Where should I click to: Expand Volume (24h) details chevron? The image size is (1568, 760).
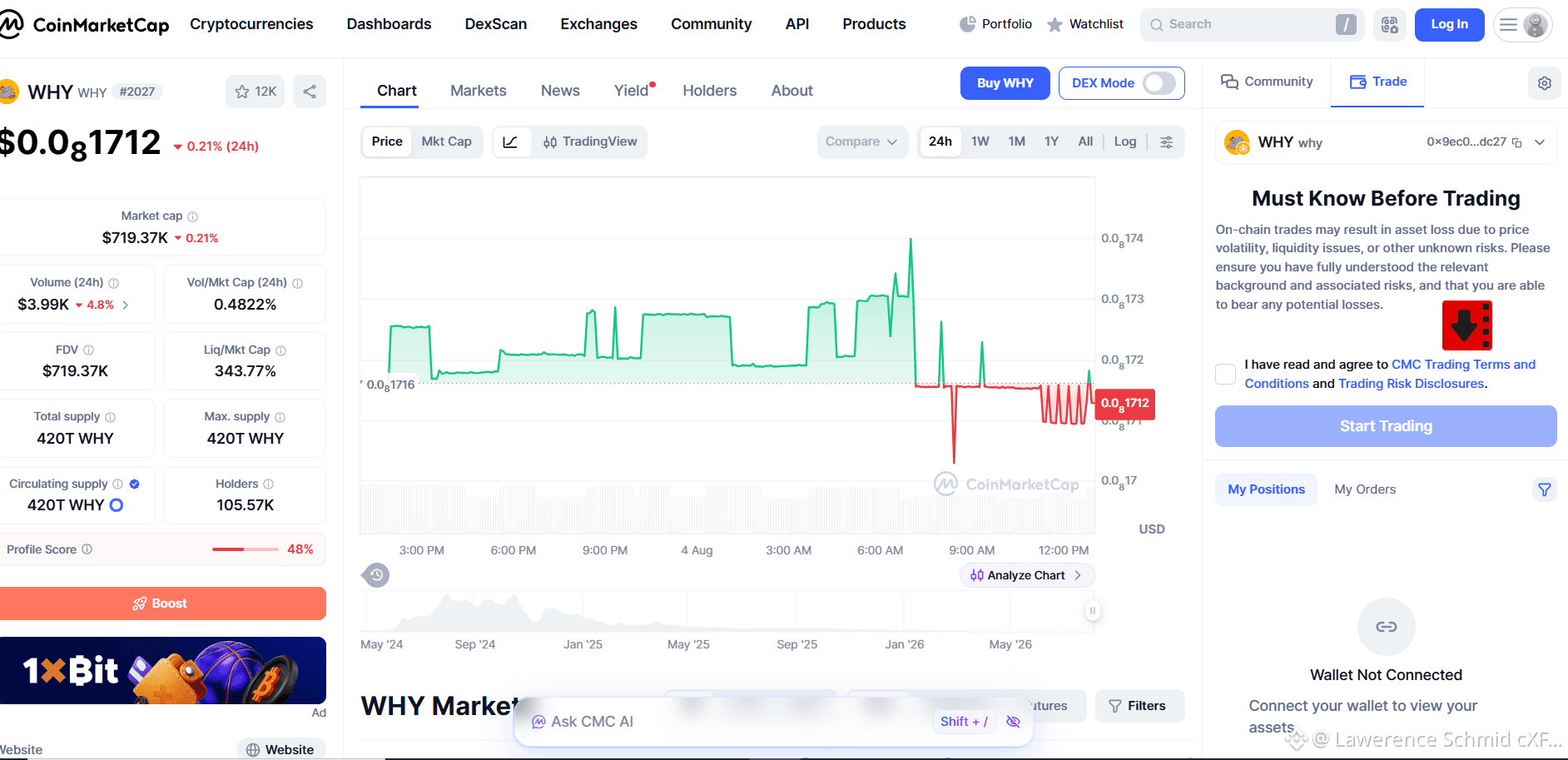click(x=126, y=305)
